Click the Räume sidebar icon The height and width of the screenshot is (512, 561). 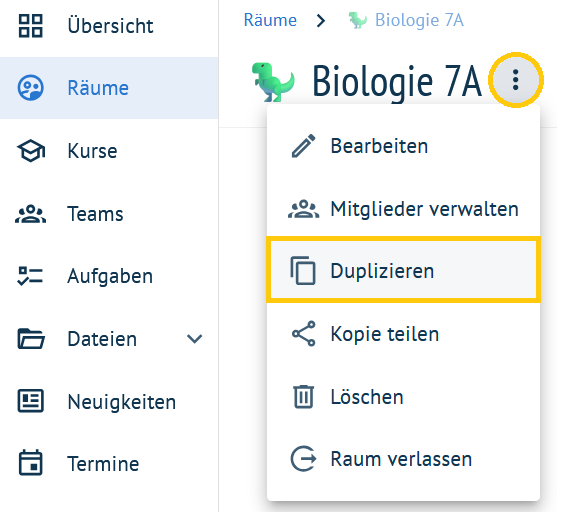(x=30, y=88)
